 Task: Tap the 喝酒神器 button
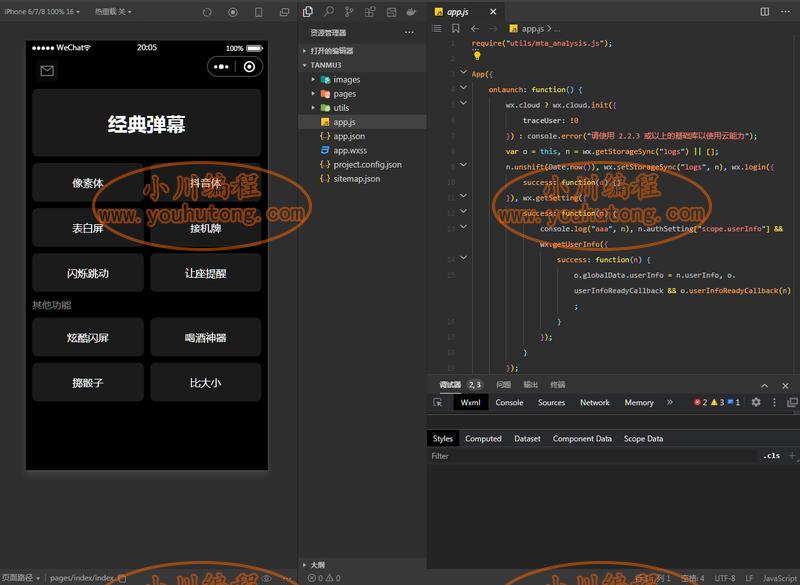tap(206, 337)
